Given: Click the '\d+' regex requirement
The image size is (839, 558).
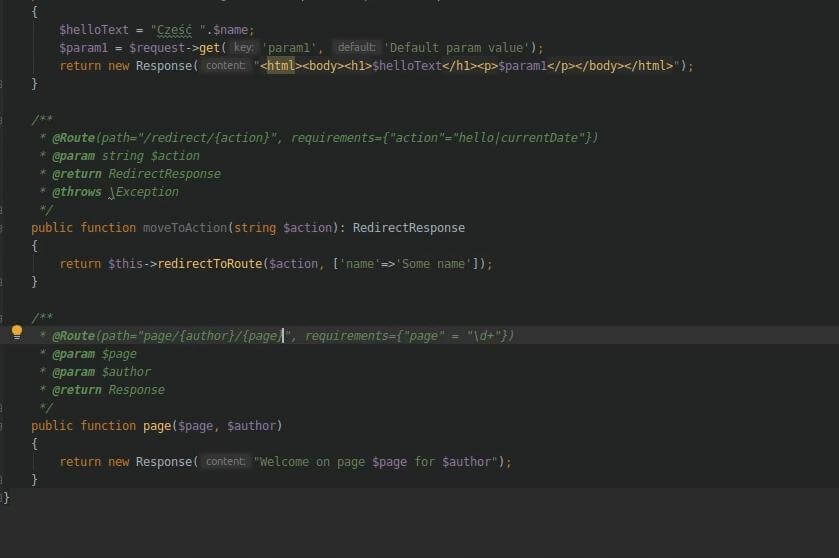Looking at the screenshot, I should point(484,336).
